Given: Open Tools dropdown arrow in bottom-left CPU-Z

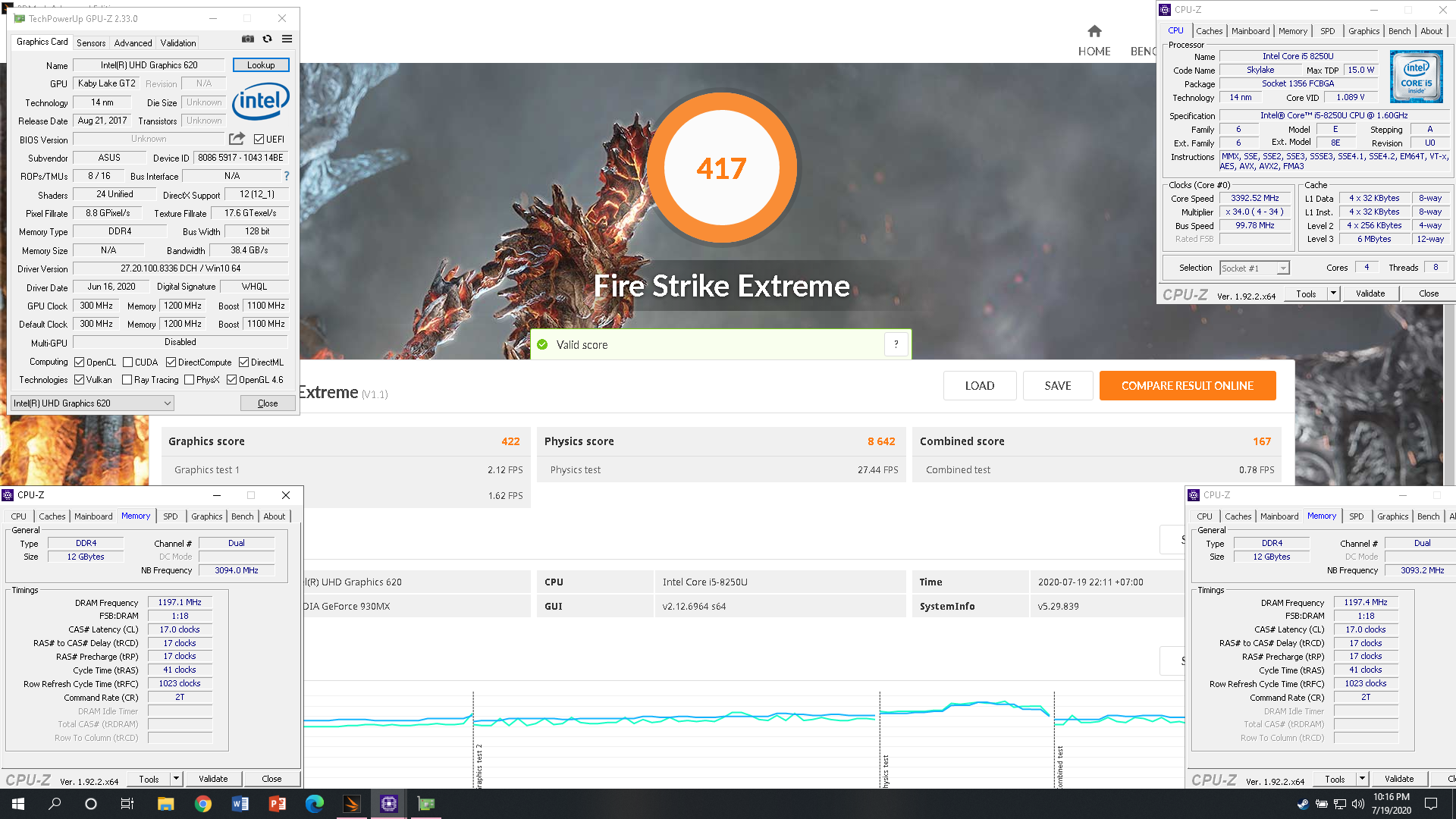Looking at the screenshot, I should click(x=176, y=779).
